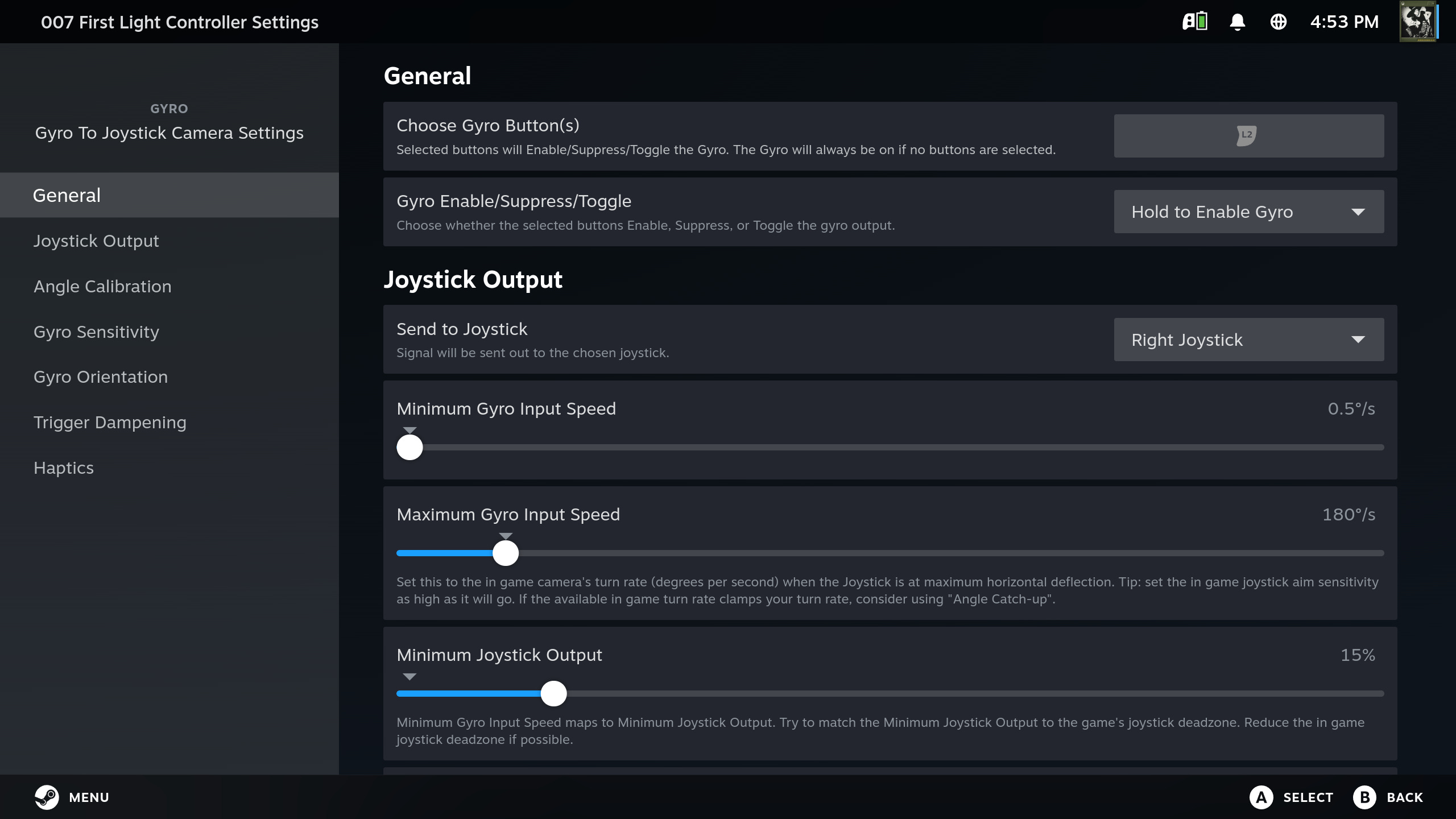This screenshot has height=819, width=1456.
Task: Click the B Back button glyph
Action: point(1364,797)
